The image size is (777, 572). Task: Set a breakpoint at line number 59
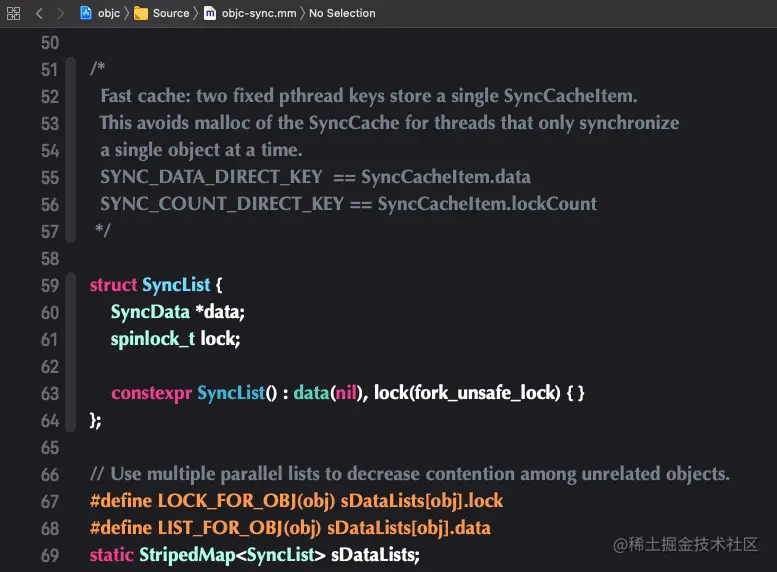coord(50,285)
